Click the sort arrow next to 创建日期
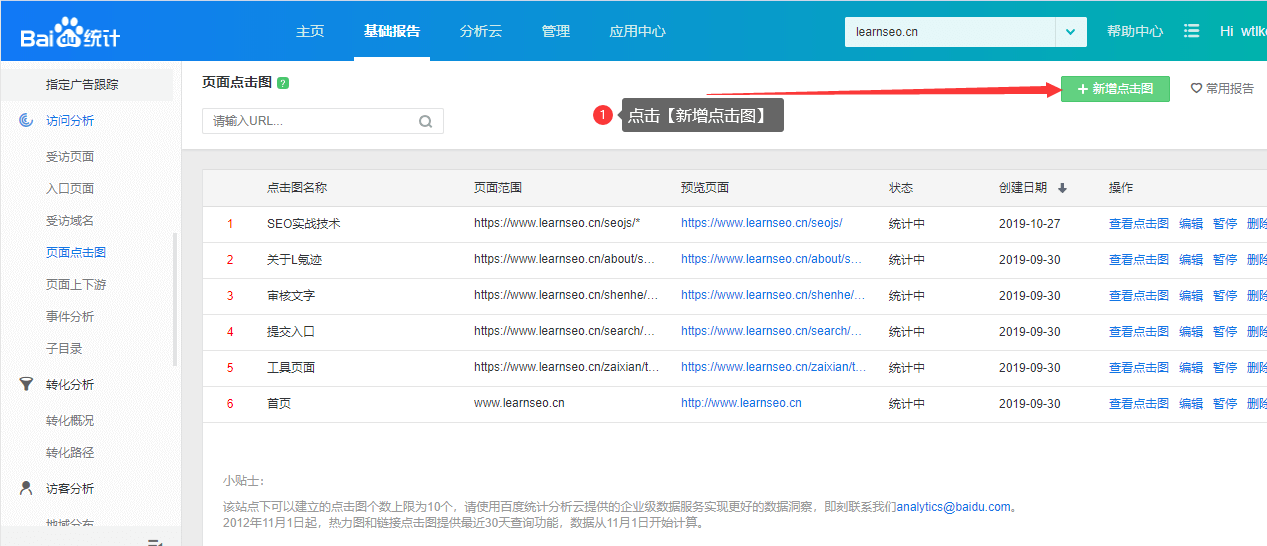This screenshot has height=546, width=1267. tap(1062, 188)
